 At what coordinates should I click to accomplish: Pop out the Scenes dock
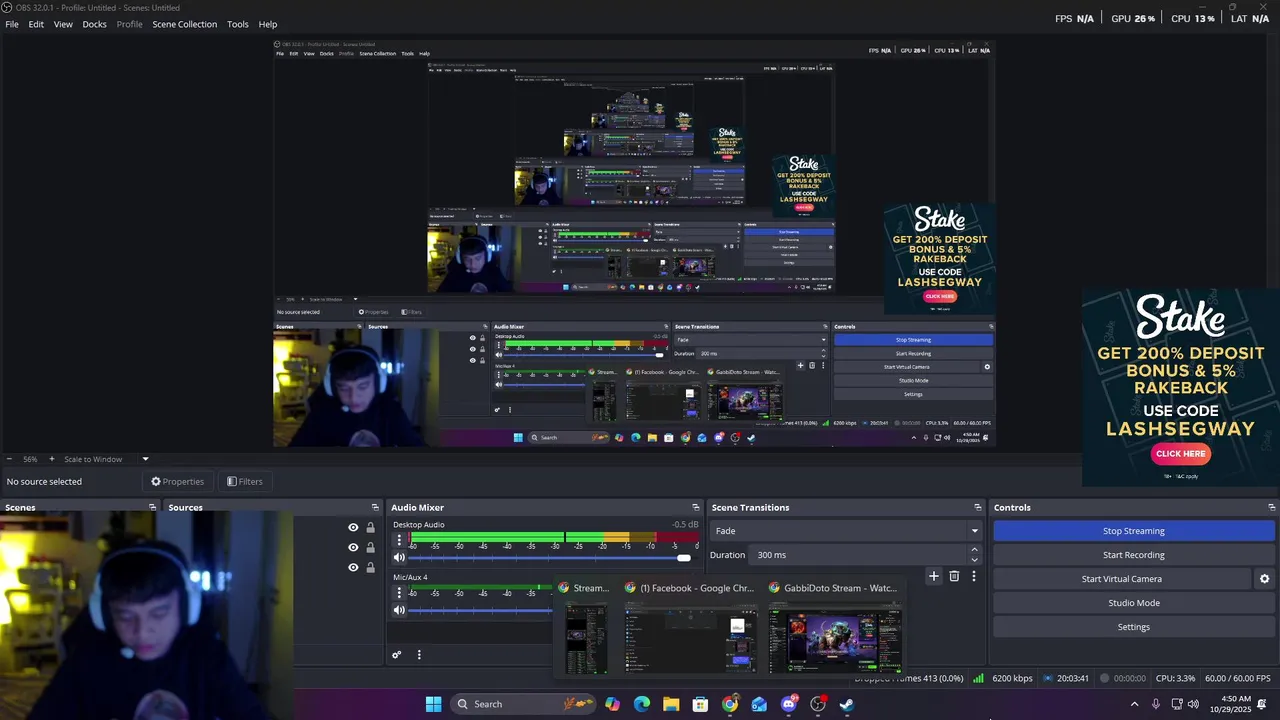[153, 507]
